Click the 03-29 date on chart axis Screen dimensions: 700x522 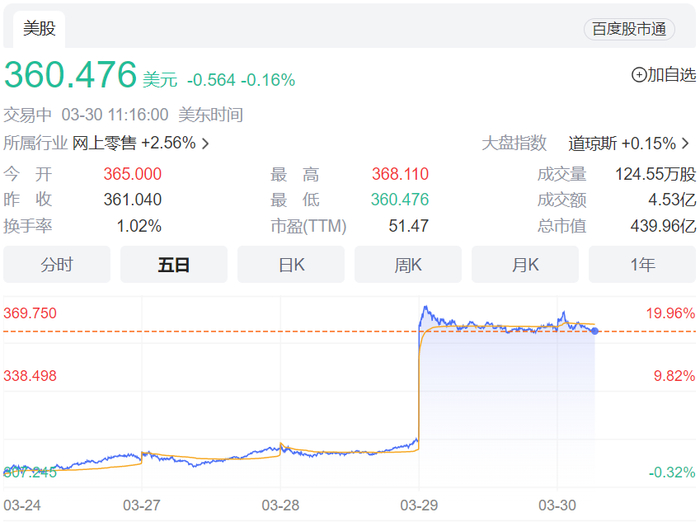click(x=419, y=505)
